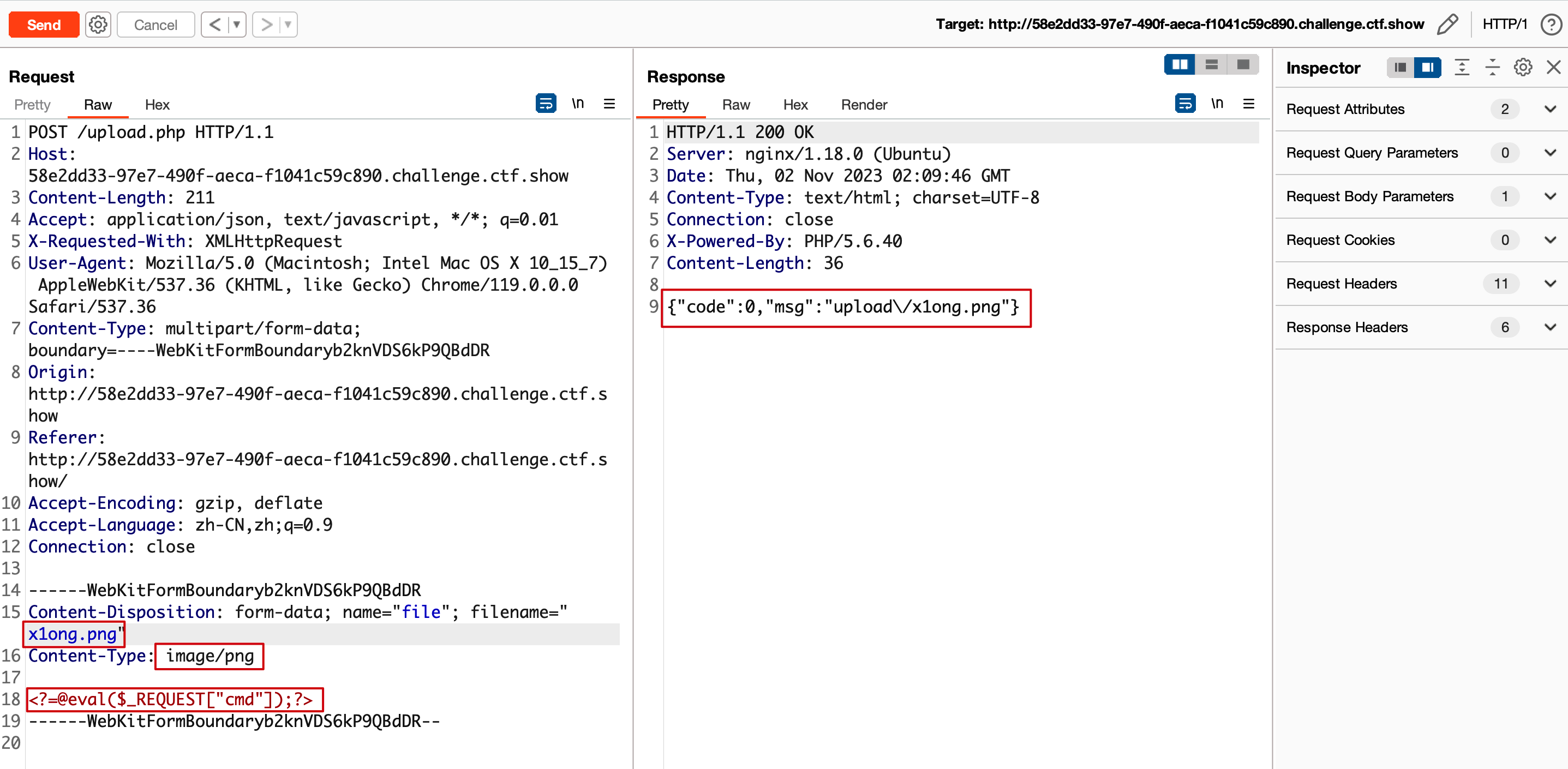Switch the Response view to Pretty
This screenshot has height=769, width=1568.
coord(670,105)
